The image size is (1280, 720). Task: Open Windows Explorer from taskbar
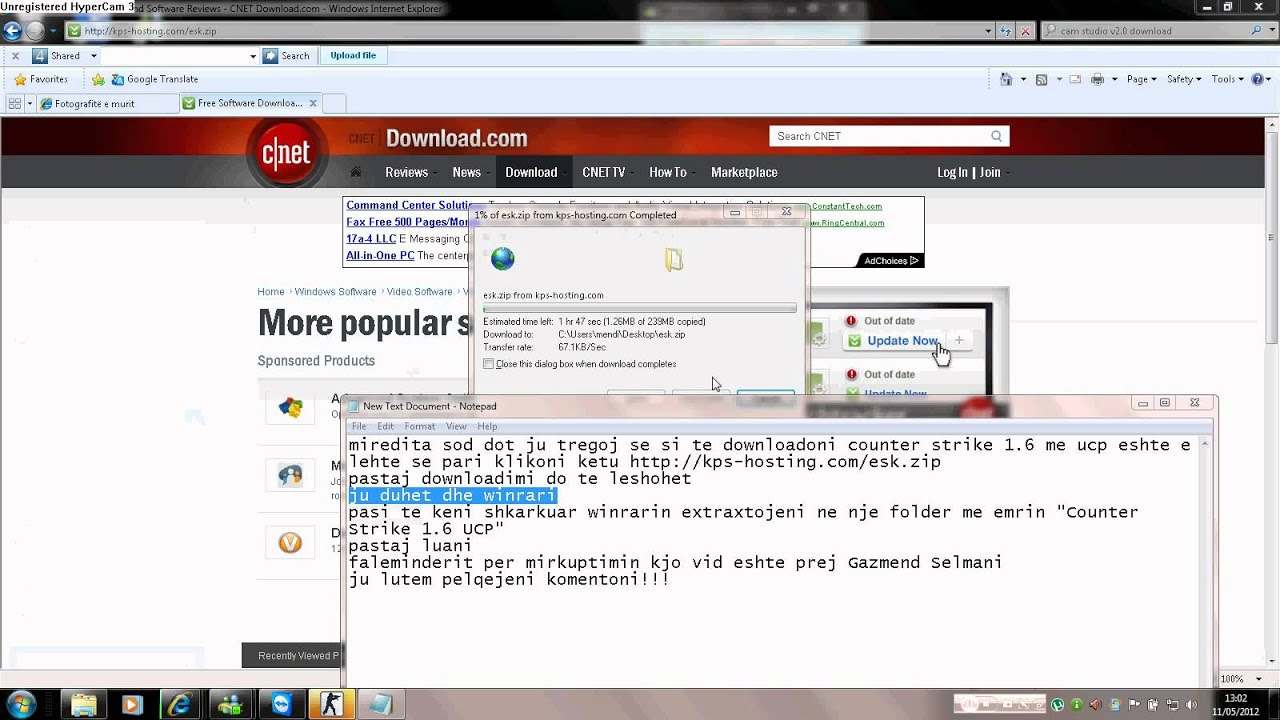(83, 704)
